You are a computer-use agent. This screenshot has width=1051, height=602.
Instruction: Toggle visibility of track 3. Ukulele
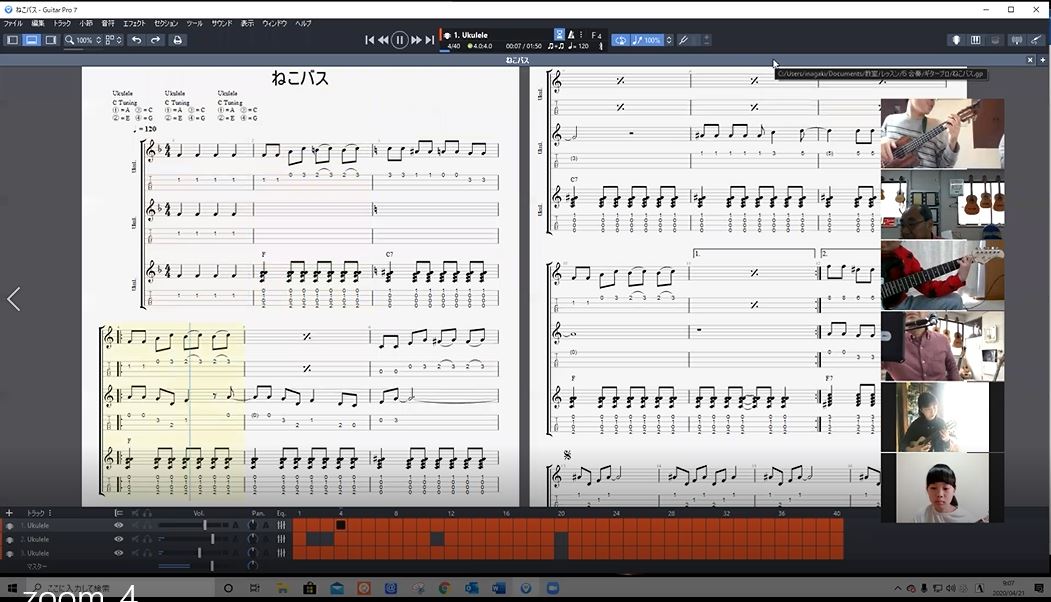119,553
